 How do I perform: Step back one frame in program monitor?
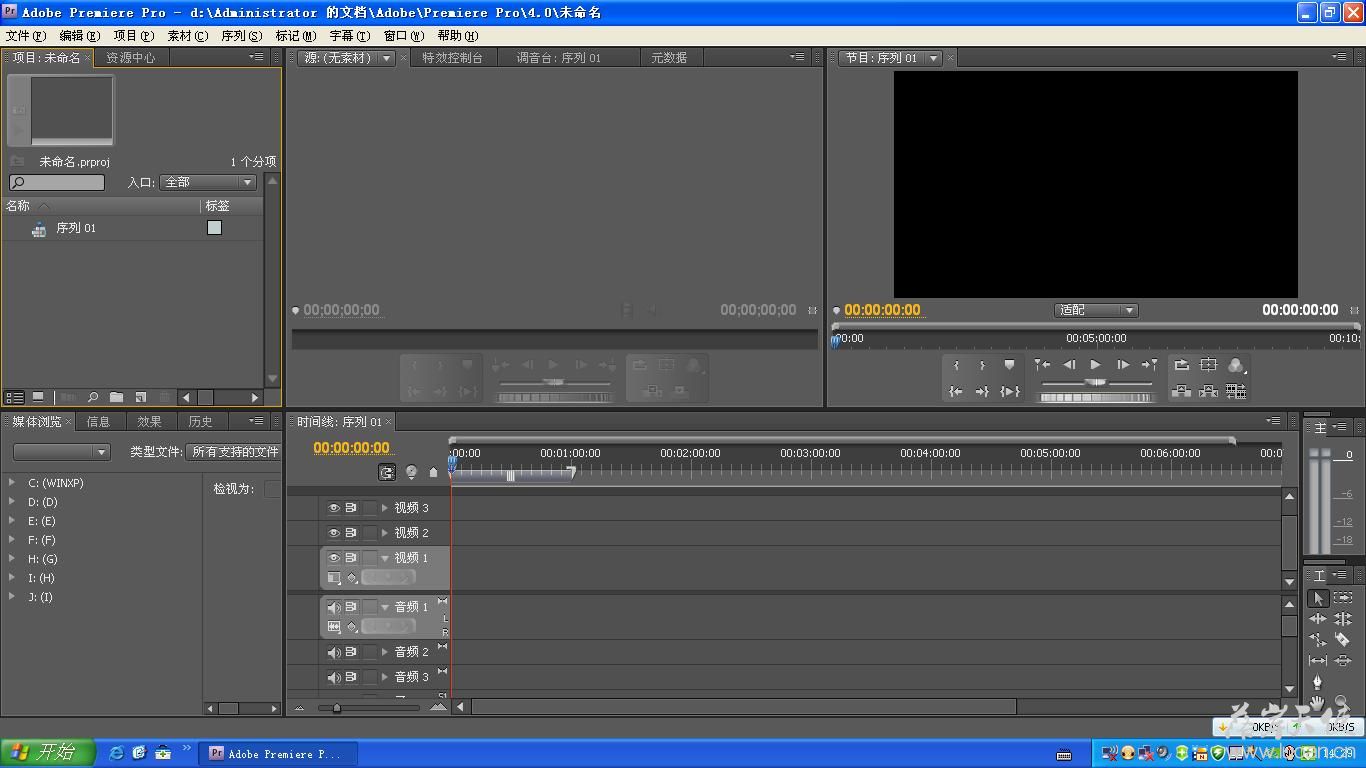(1069, 365)
